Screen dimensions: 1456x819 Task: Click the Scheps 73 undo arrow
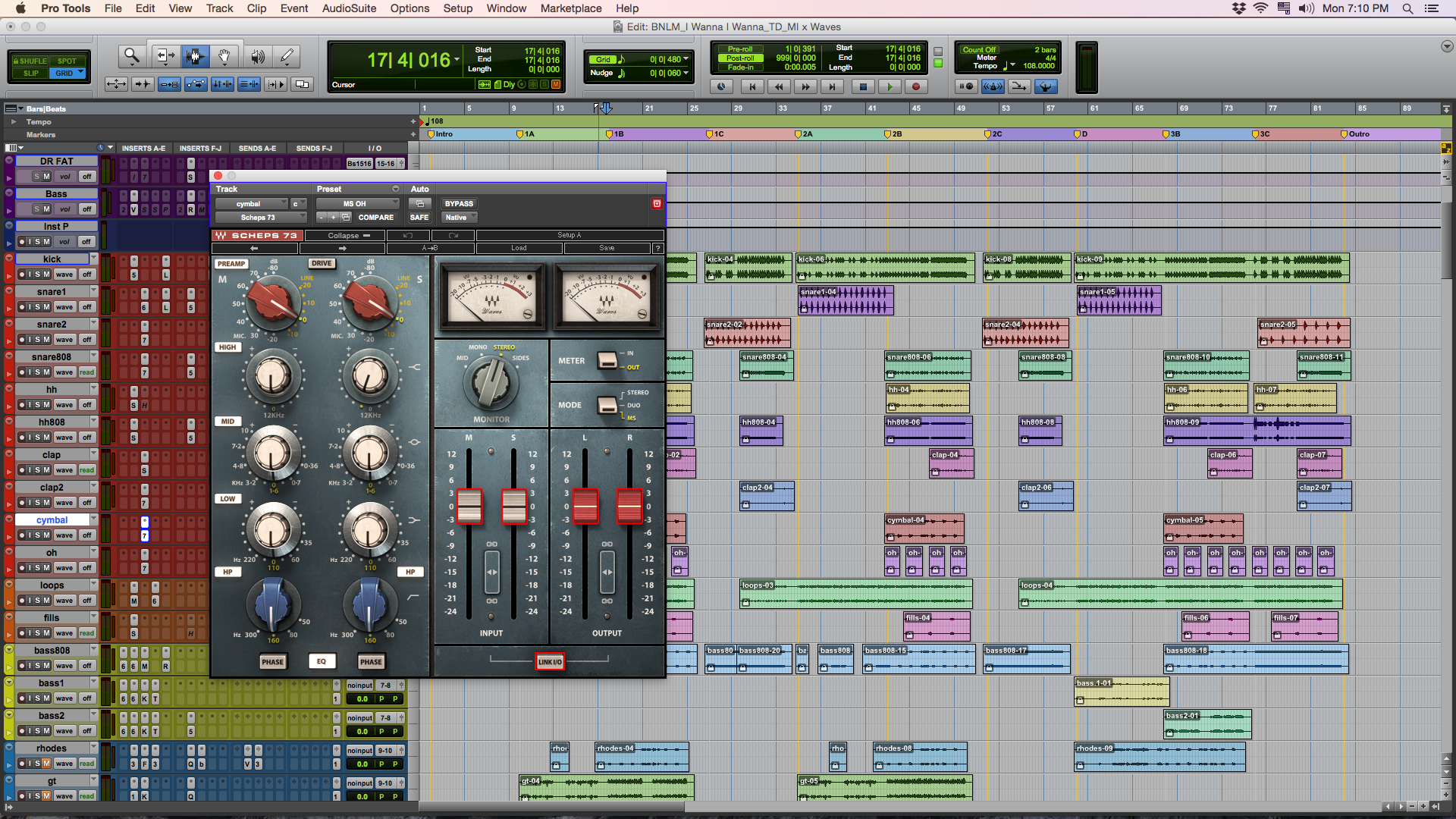coord(406,236)
